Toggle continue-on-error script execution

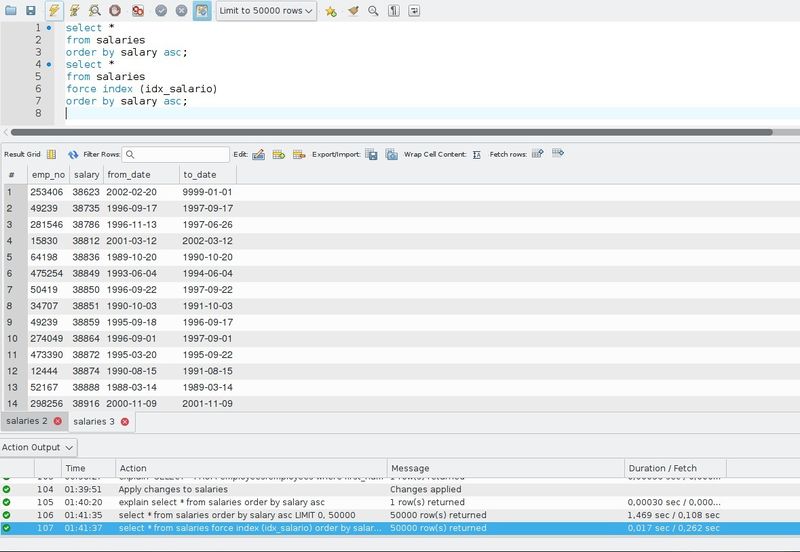tap(138, 10)
